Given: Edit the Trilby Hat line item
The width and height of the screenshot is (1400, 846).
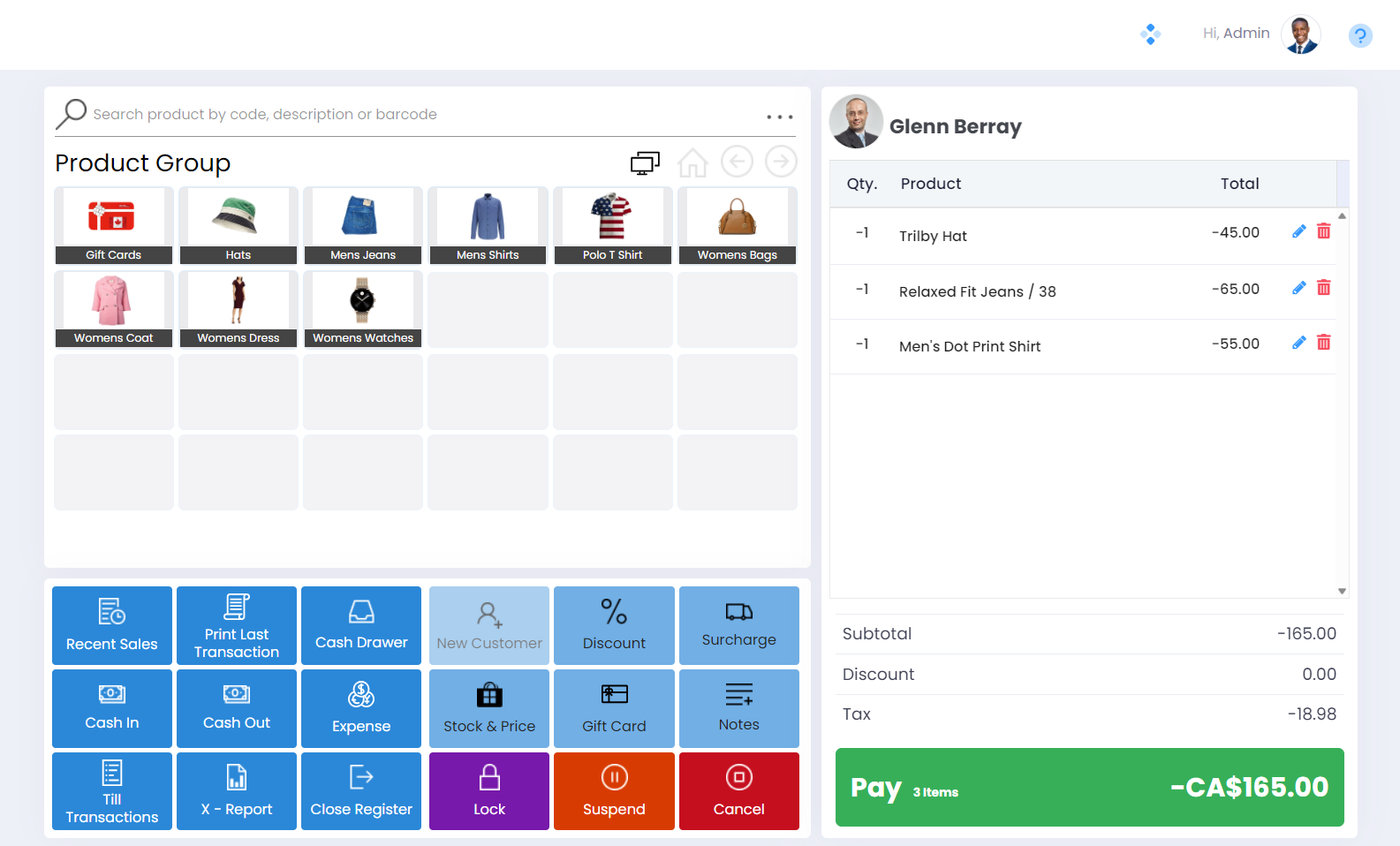Looking at the screenshot, I should click(1298, 231).
